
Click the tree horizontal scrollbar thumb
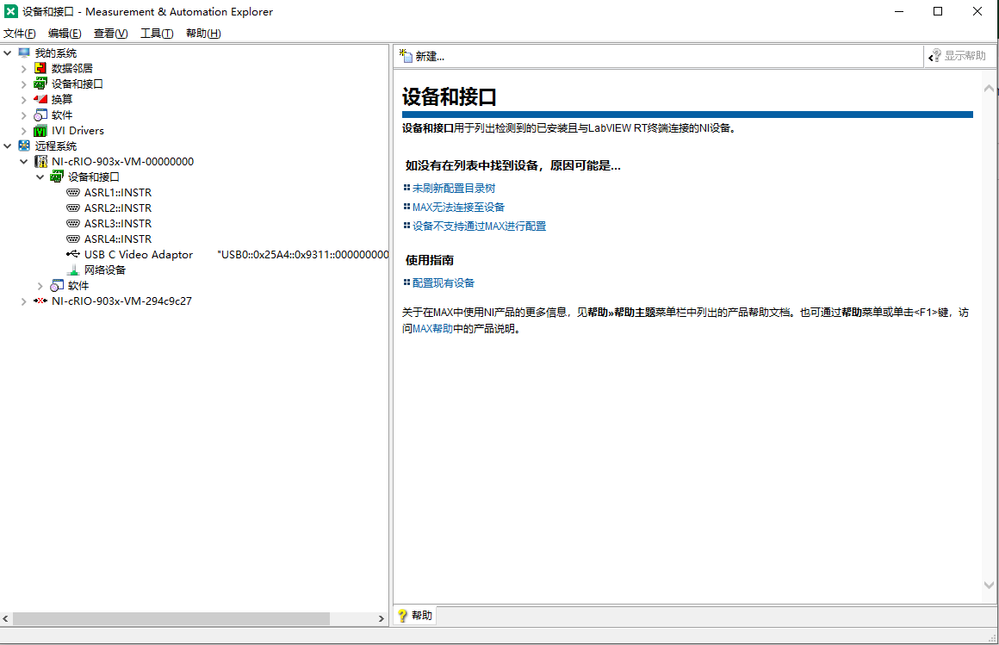pos(171,619)
